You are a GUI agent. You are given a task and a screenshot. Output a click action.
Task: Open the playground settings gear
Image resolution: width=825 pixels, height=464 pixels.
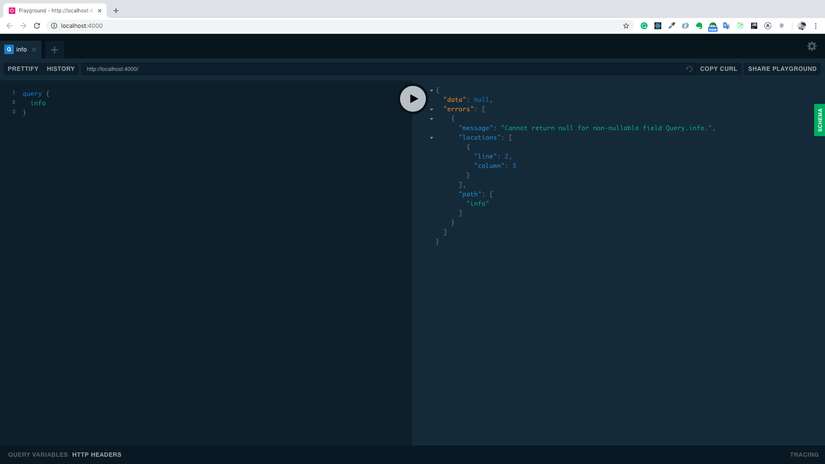pyautogui.click(x=811, y=46)
